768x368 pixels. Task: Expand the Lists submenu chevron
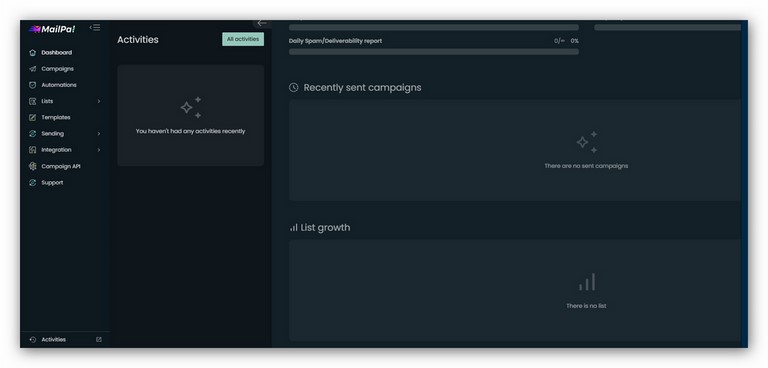[x=99, y=101]
